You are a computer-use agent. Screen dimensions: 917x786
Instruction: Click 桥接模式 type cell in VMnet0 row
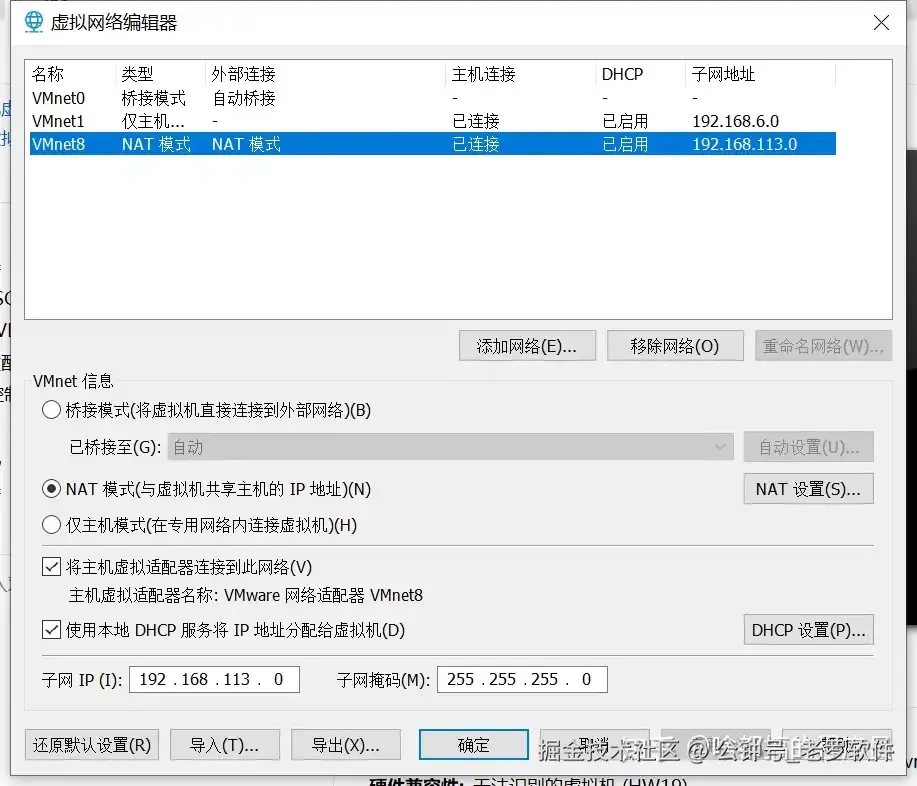click(154, 98)
